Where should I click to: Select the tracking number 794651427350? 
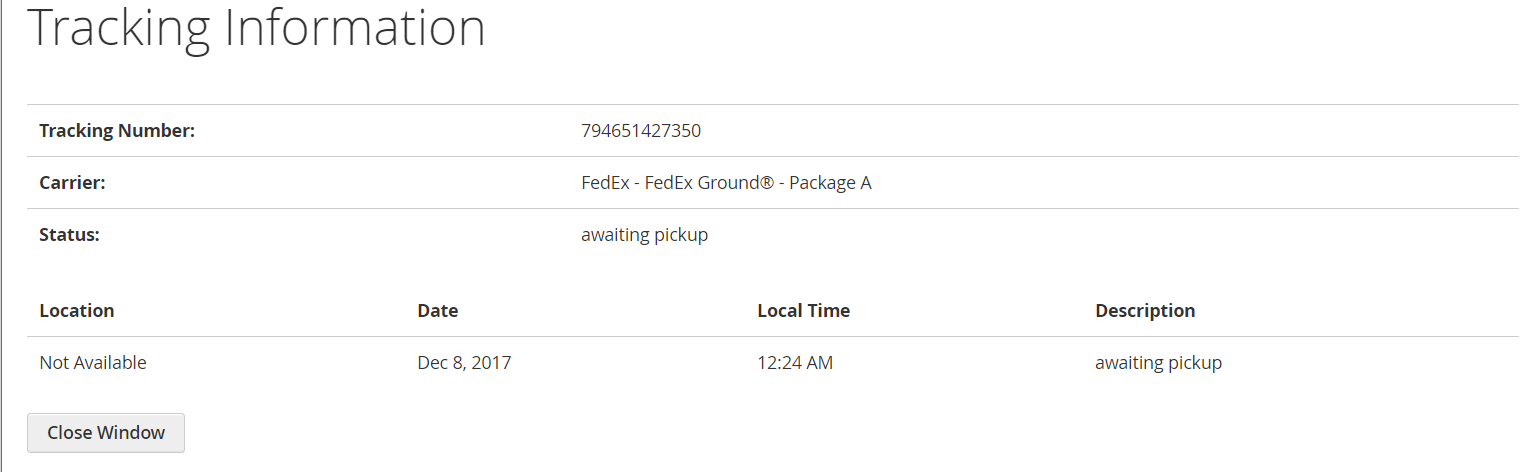[641, 131]
